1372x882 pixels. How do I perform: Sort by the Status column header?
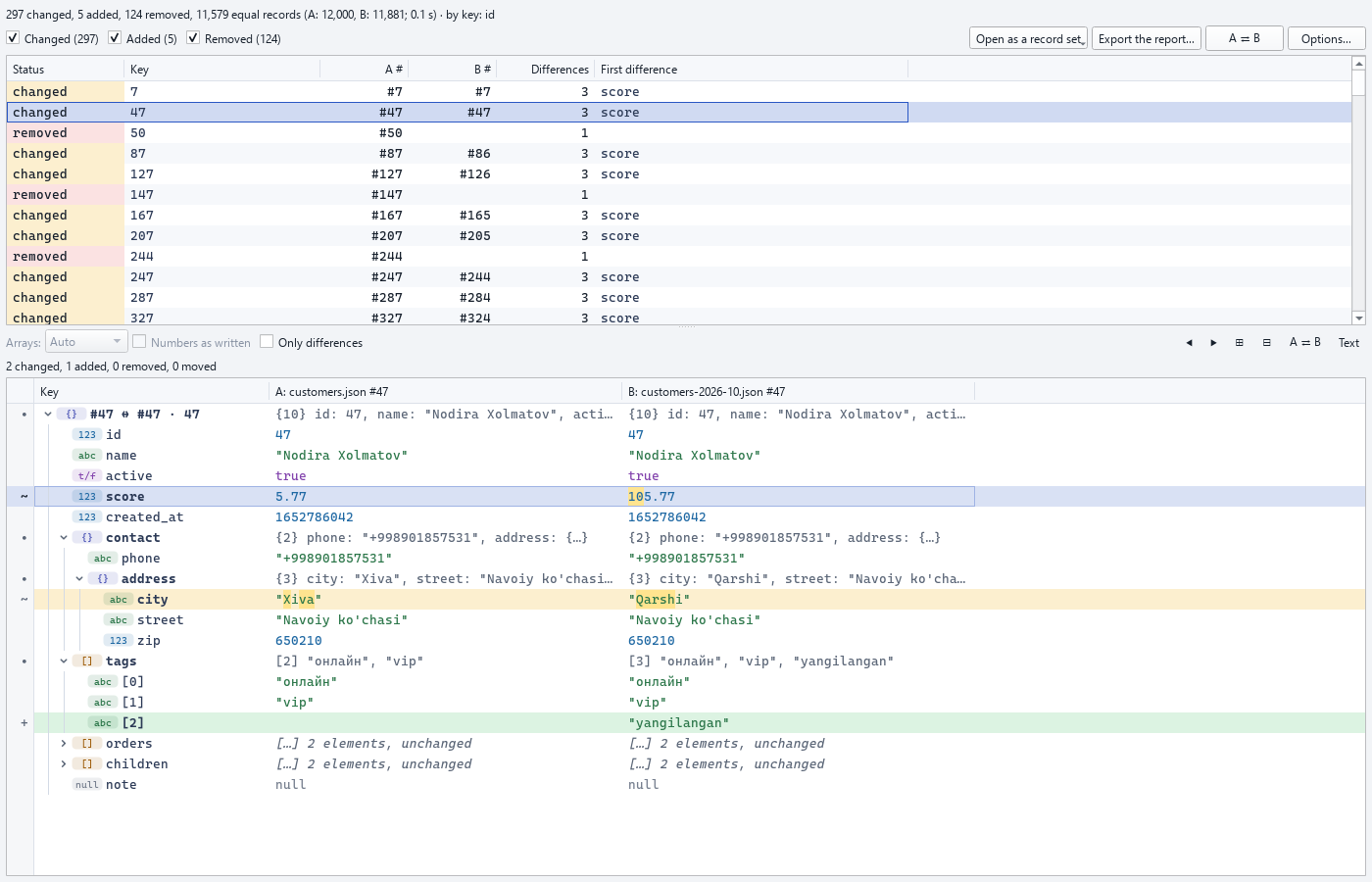click(65, 70)
